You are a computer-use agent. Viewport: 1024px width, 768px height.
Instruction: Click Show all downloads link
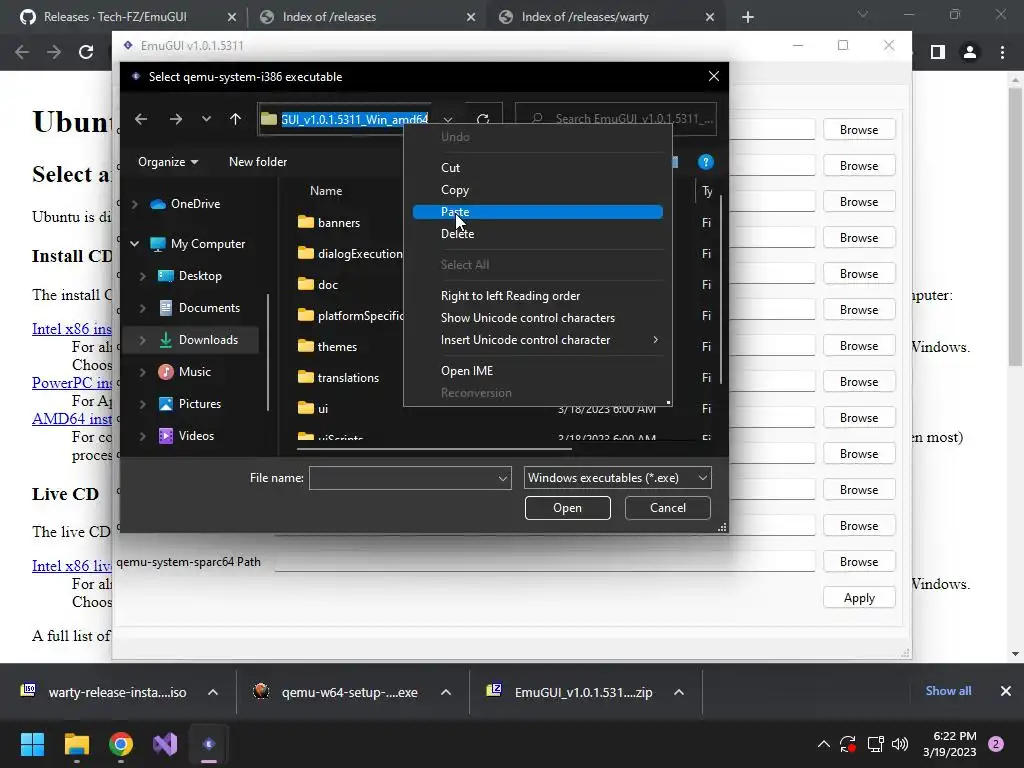[x=948, y=691]
